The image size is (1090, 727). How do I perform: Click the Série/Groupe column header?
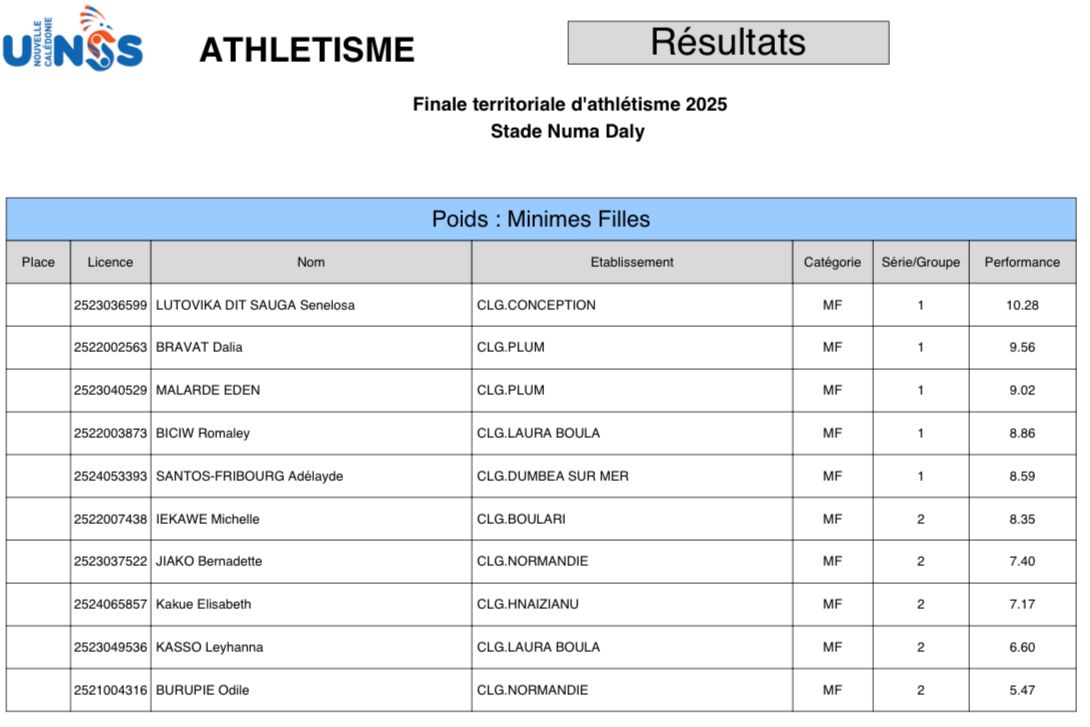(920, 262)
